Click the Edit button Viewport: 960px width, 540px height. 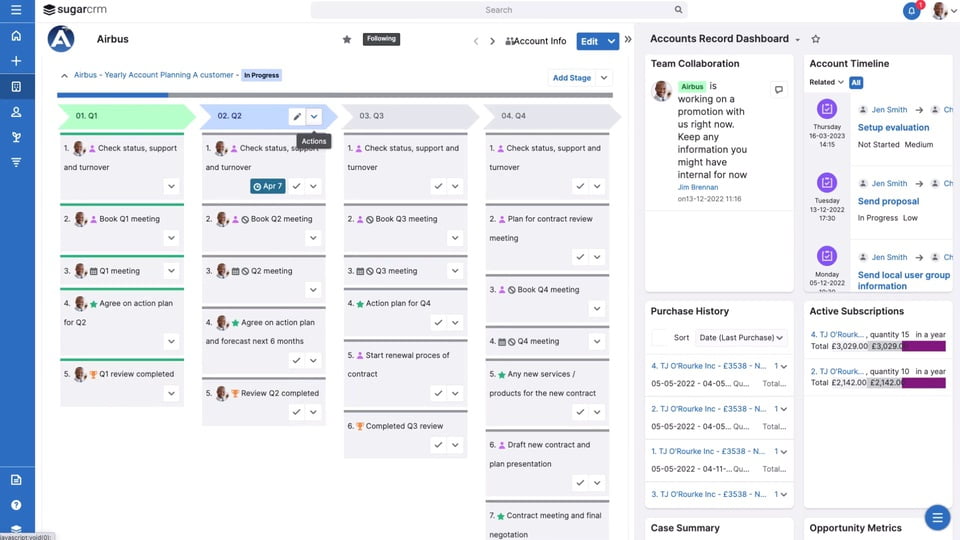[x=589, y=41]
